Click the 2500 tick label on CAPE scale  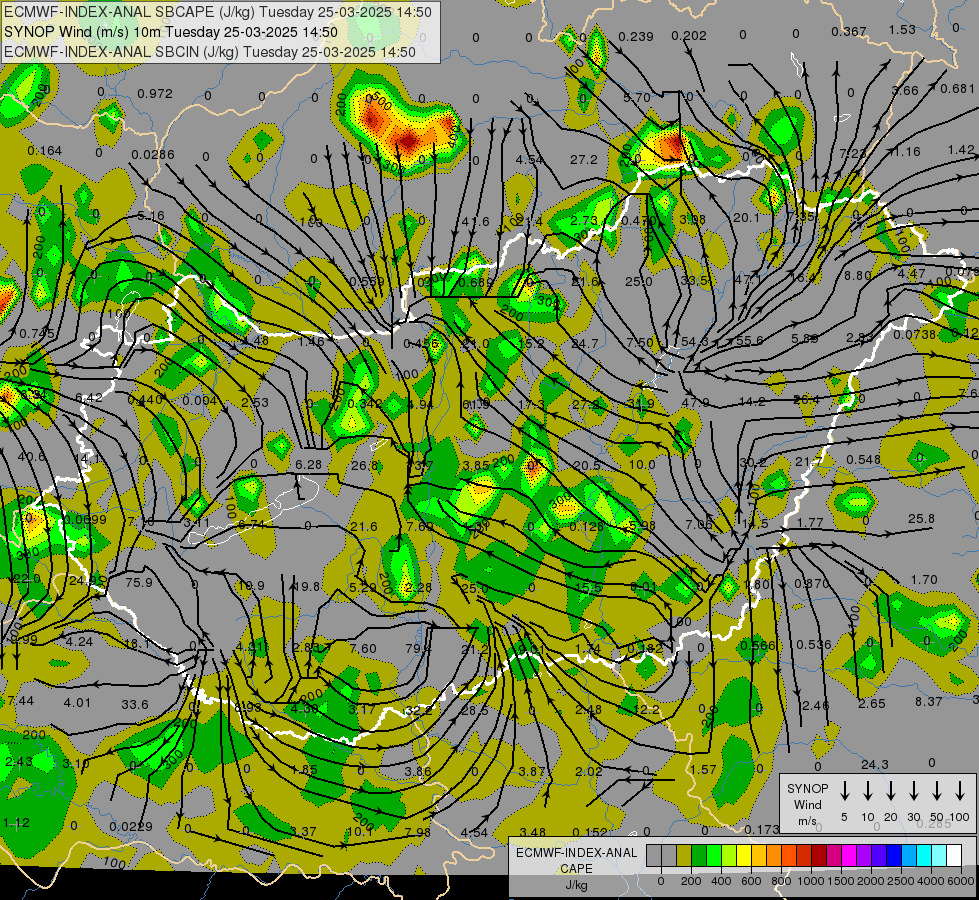900,881
